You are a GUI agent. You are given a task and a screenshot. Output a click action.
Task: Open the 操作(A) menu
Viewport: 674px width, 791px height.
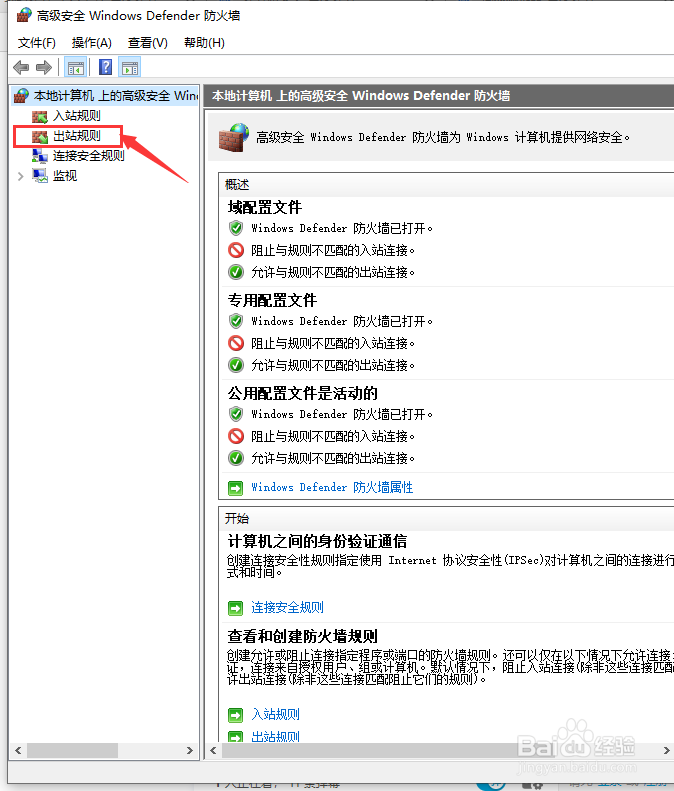click(92, 43)
